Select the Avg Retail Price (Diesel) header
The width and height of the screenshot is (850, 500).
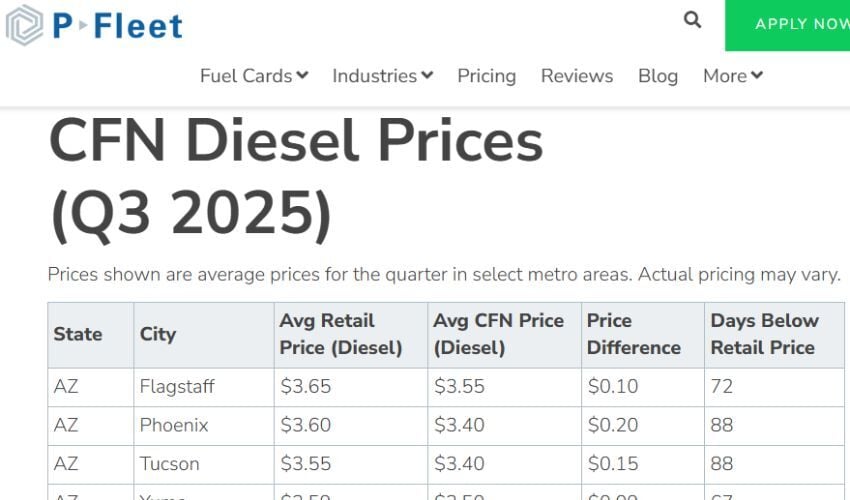[x=341, y=334]
